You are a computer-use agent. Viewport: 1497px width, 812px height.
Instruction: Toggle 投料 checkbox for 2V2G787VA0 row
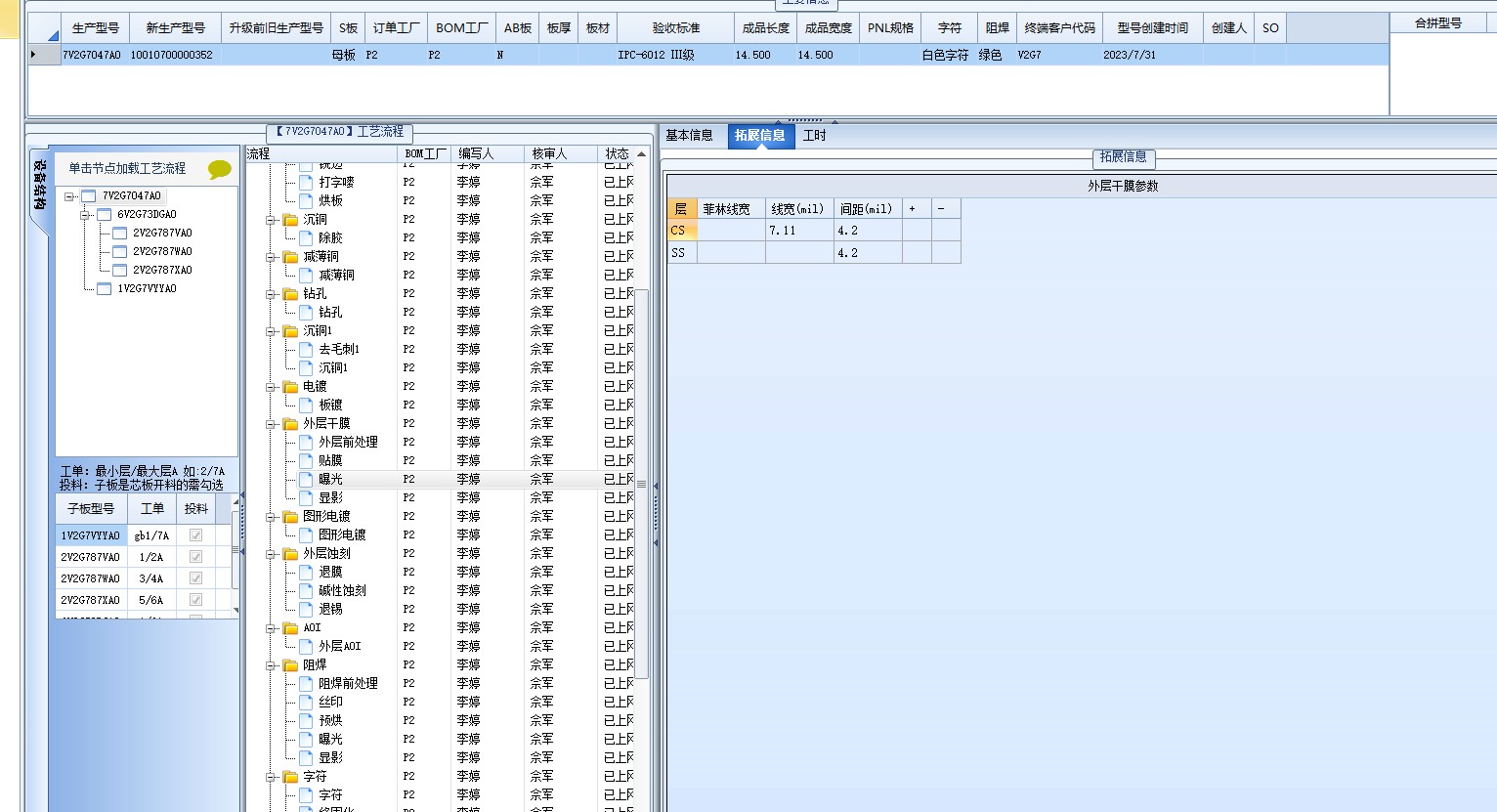pyautogui.click(x=195, y=557)
